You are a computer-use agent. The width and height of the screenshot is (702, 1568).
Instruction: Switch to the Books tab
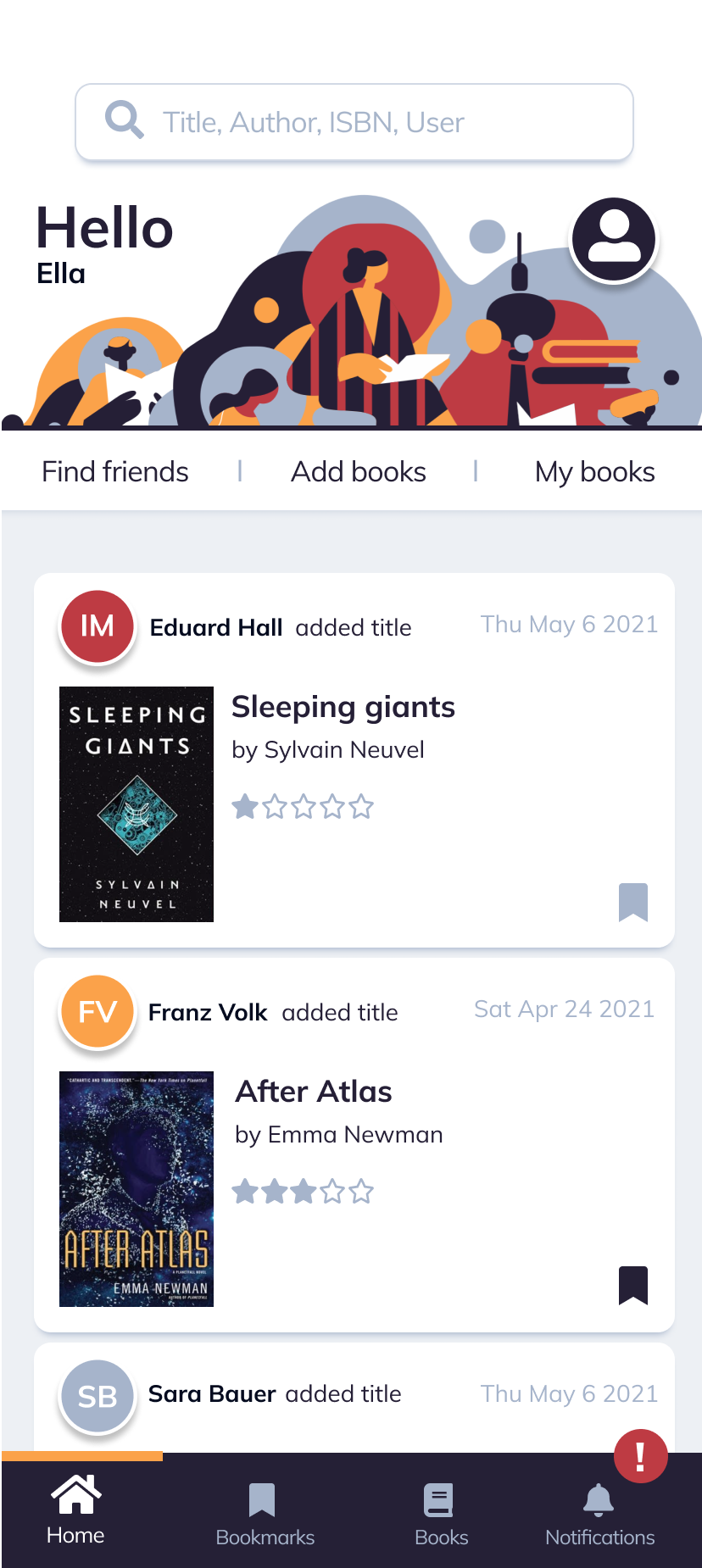[441, 1514]
